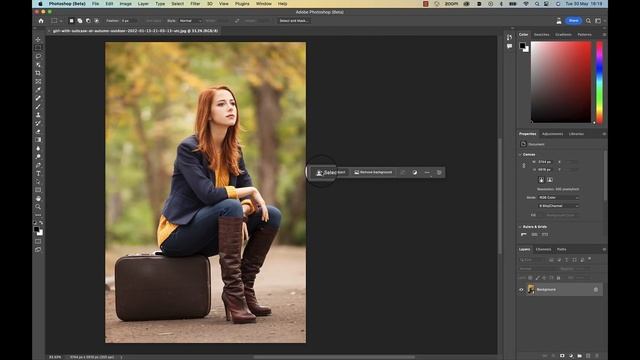The width and height of the screenshot is (640, 360).
Task: Select the Clone Stamp tool
Action: (38, 115)
